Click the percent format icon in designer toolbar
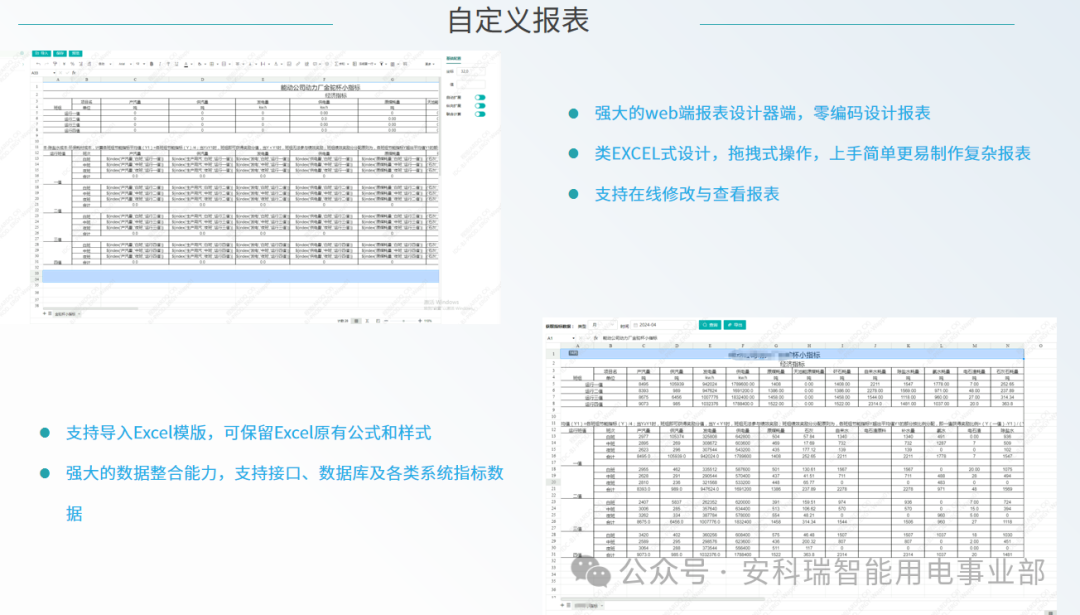Image resolution: width=1080 pixels, height=615 pixels. click(x=72, y=64)
